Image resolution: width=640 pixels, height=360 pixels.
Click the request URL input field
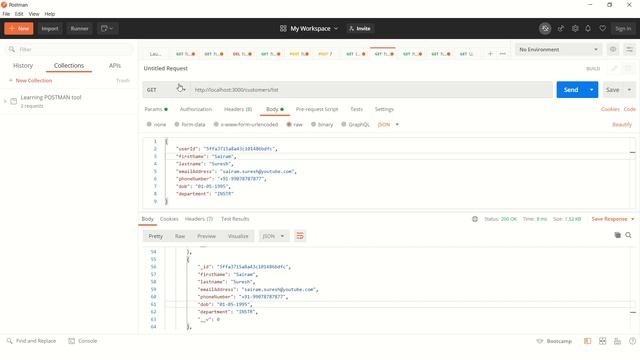coord(371,90)
